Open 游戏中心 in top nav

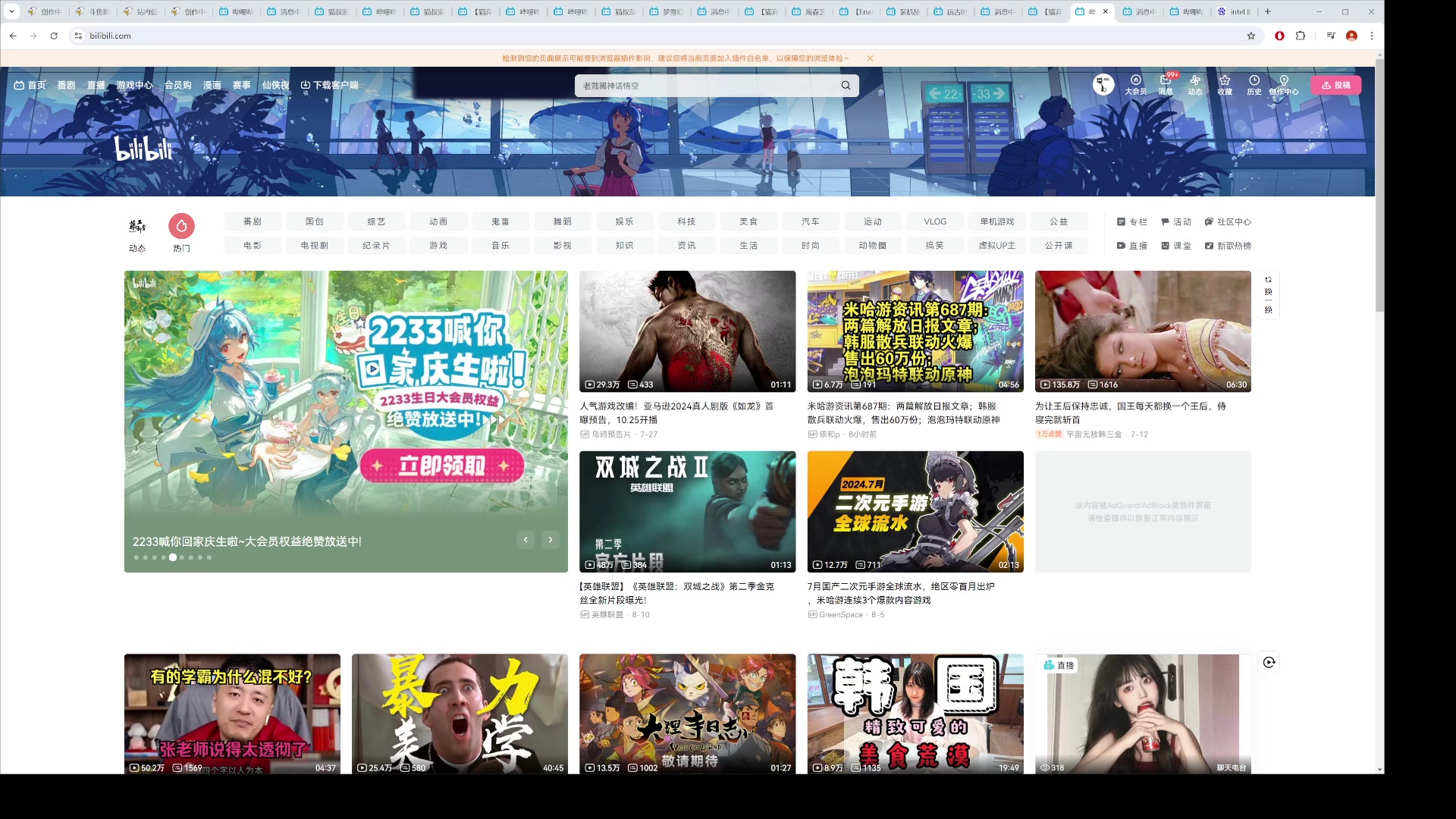[134, 85]
